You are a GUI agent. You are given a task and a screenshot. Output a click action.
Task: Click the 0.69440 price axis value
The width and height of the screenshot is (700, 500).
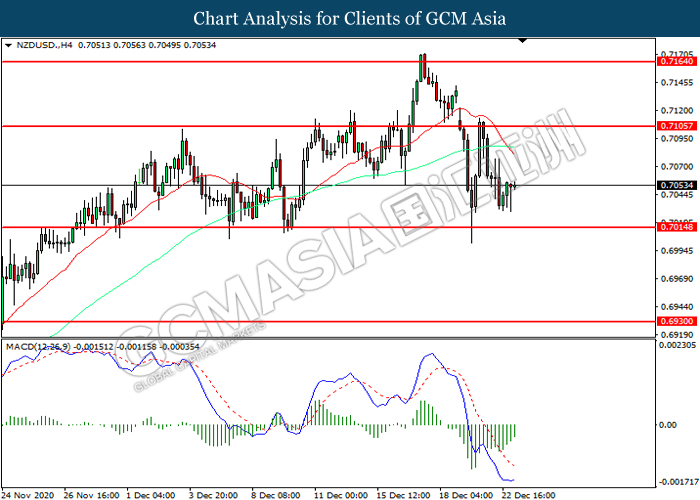(x=677, y=307)
